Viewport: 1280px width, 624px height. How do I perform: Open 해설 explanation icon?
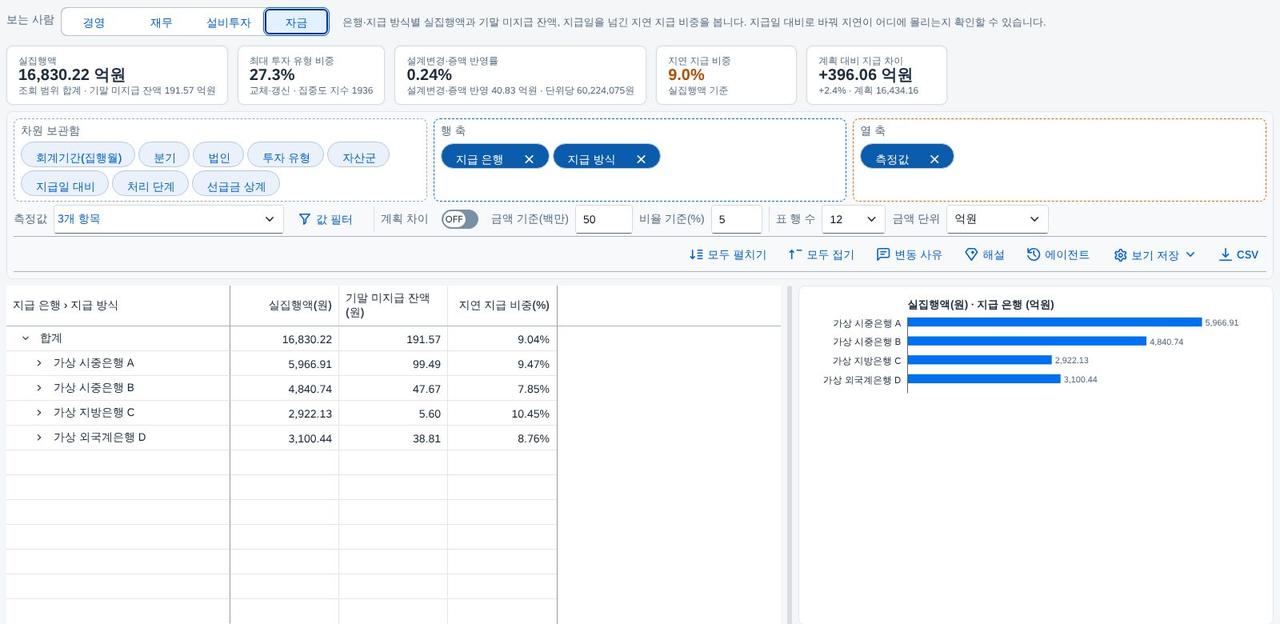point(971,255)
